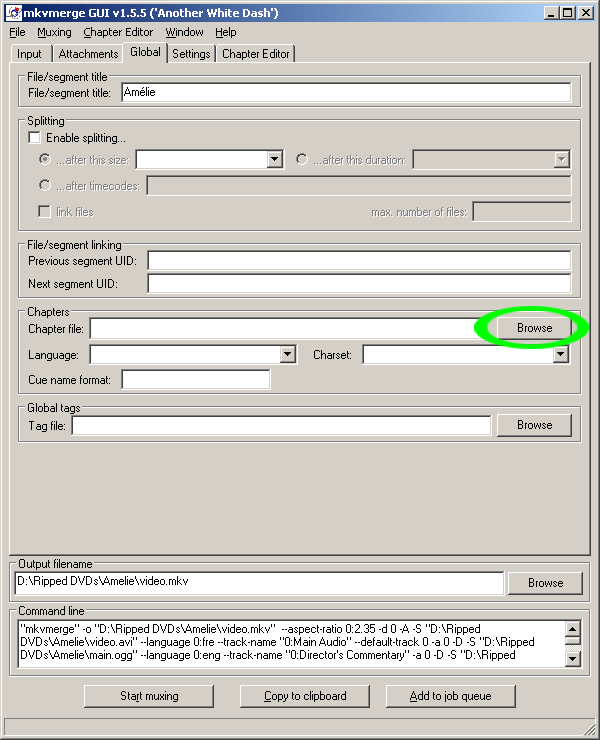Click the Start muxing button
Image resolution: width=600 pixels, height=740 pixels.
pos(149,696)
